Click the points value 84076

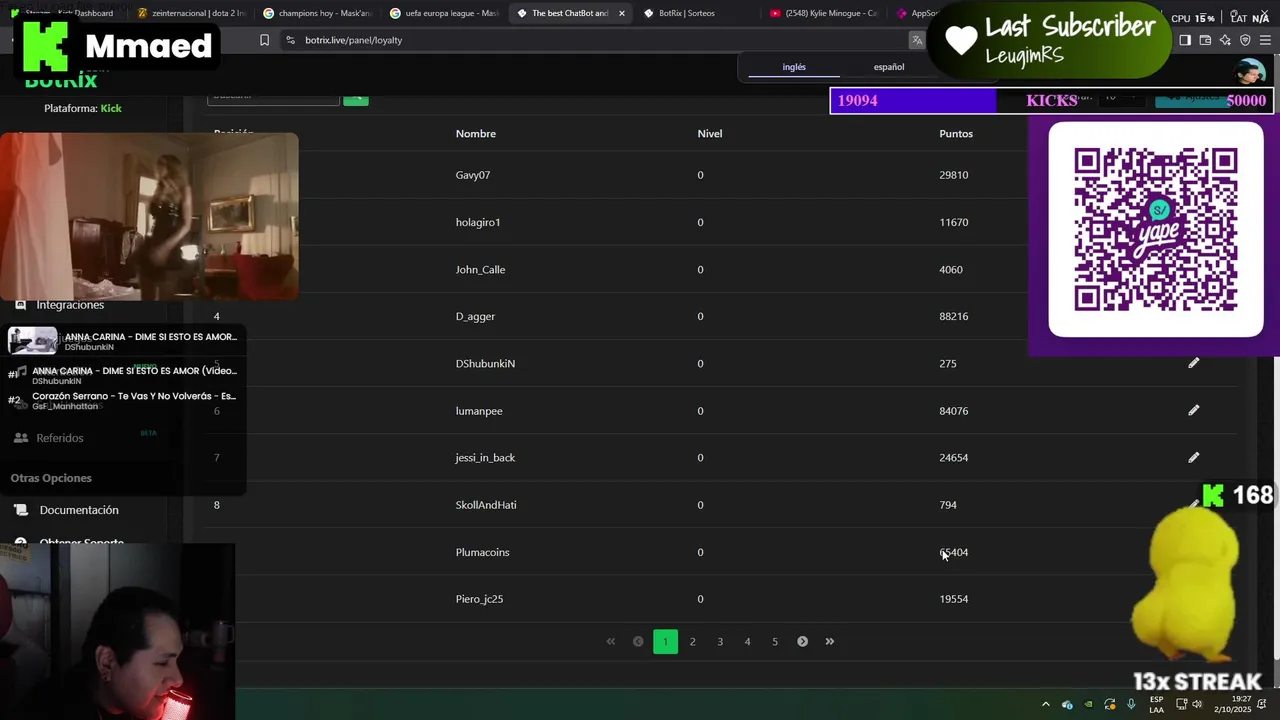954,410
